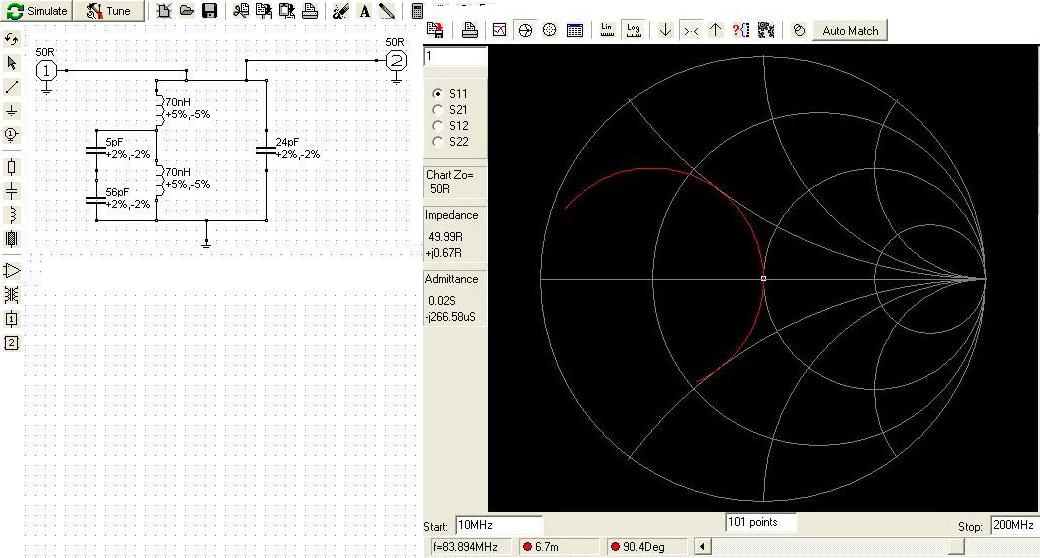Click the Simulate button

point(38,11)
